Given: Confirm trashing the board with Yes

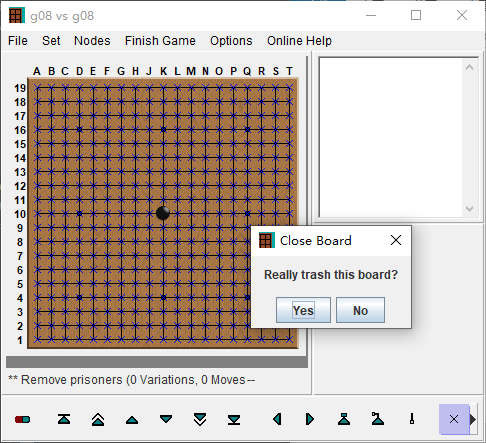Looking at the screenshot, I should [x=303, y=310].
